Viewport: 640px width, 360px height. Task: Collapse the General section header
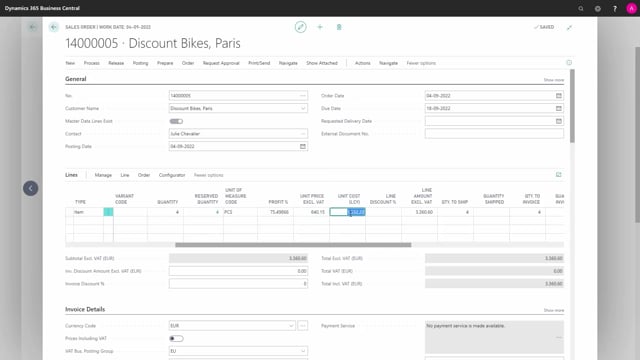pos(76,79)
